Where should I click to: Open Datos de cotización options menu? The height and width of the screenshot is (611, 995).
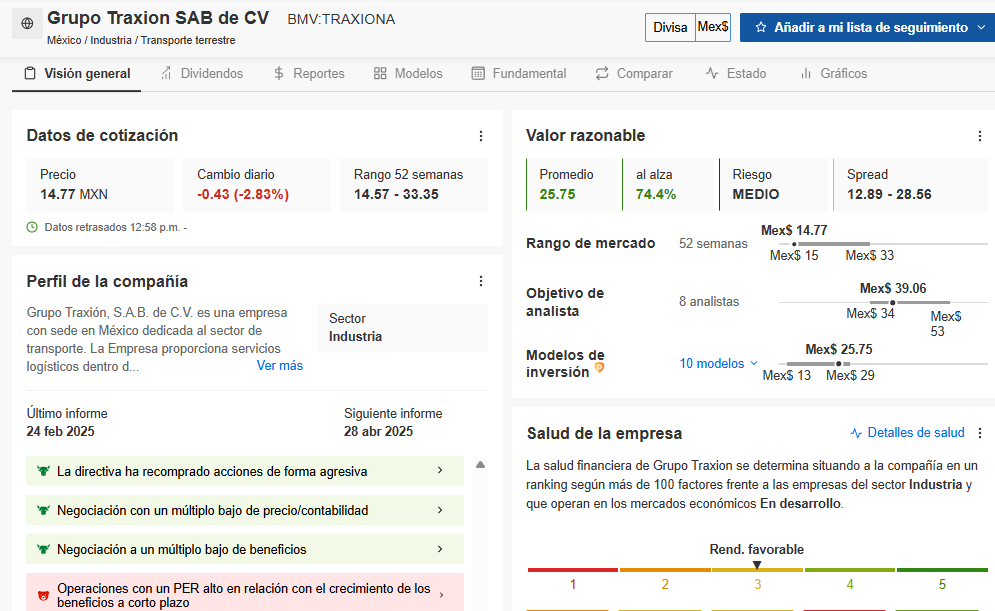point(481,136)
